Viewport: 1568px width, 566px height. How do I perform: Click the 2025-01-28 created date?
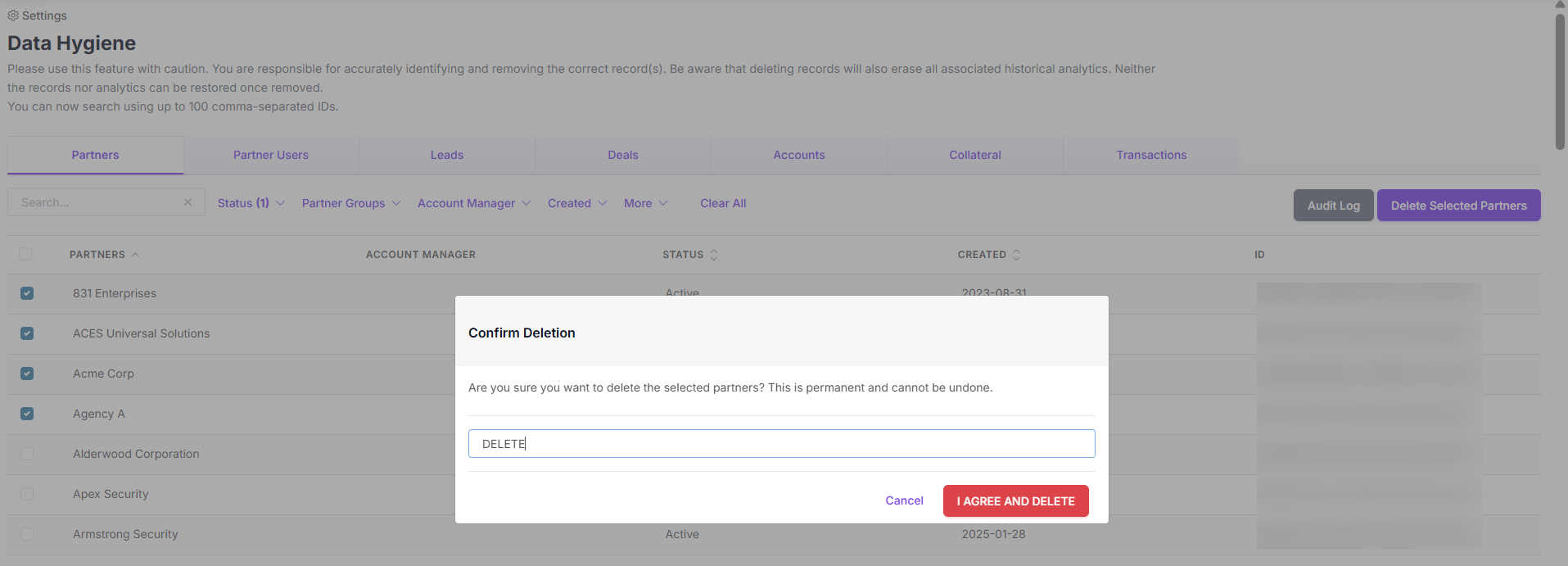click(993, 534)
